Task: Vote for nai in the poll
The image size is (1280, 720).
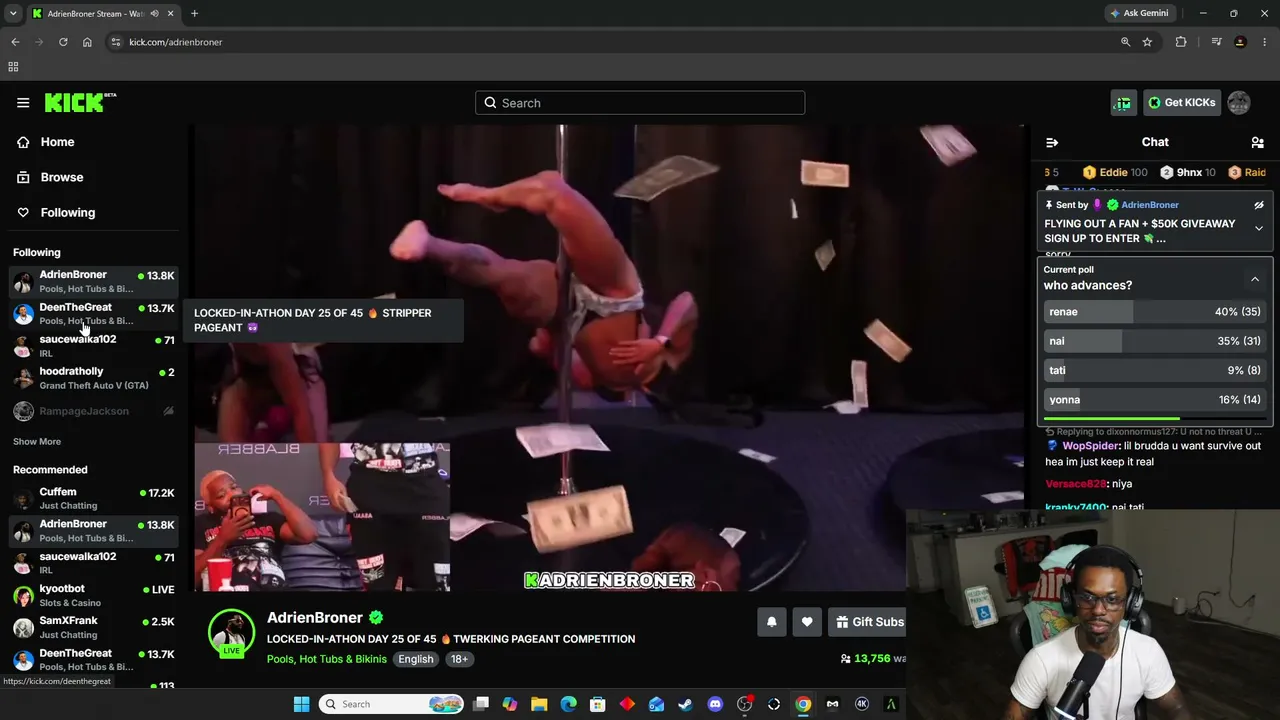Action: coord(1154,341)
